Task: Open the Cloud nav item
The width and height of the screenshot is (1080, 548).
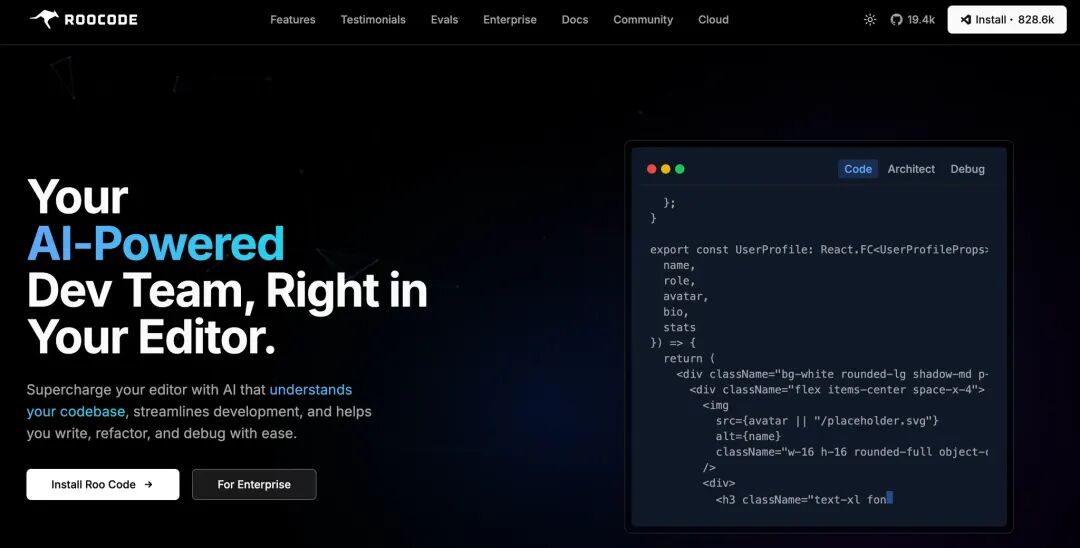Action: [714, 20]
